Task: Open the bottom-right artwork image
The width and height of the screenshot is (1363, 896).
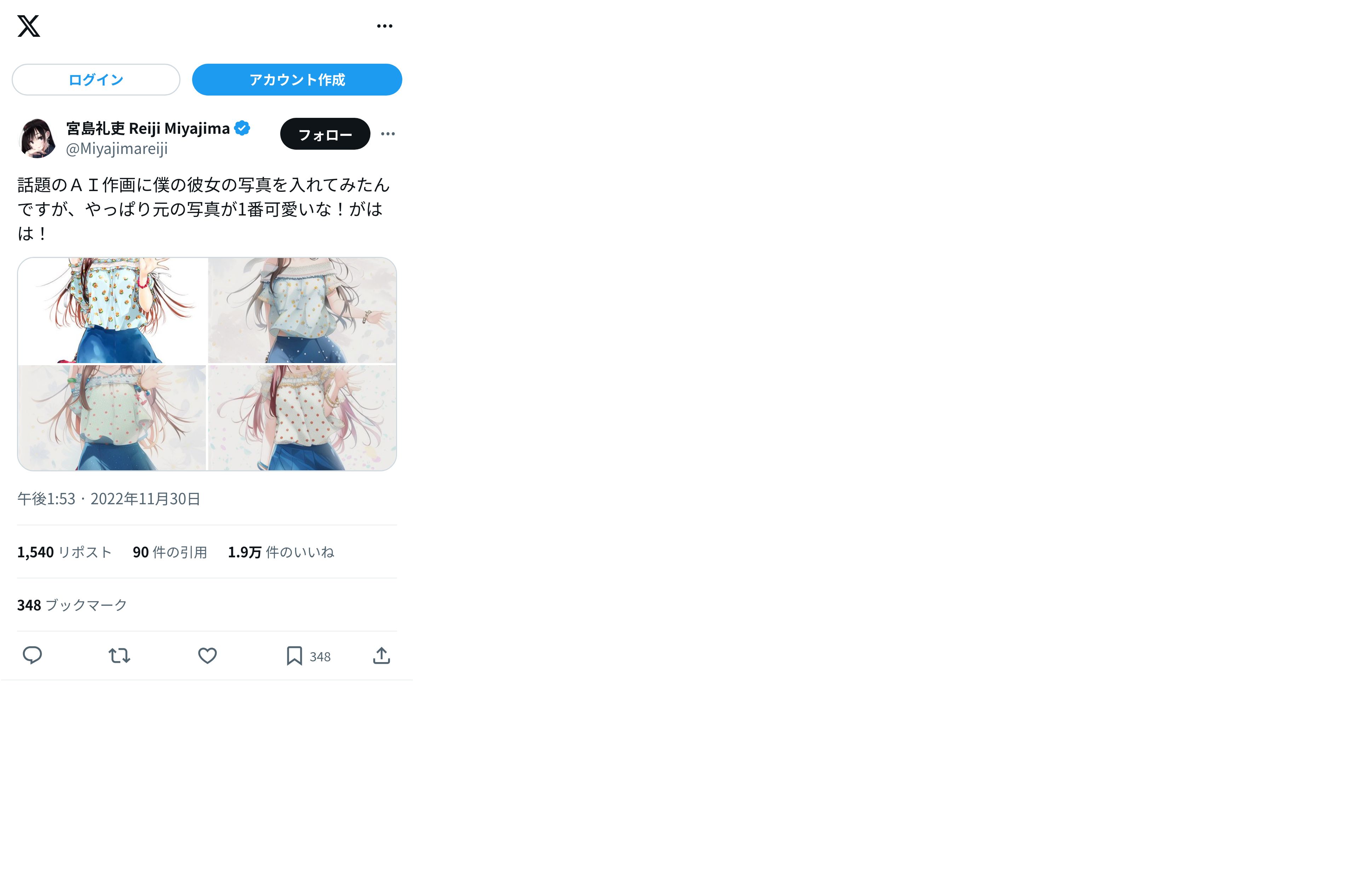Action: [302, 418]
